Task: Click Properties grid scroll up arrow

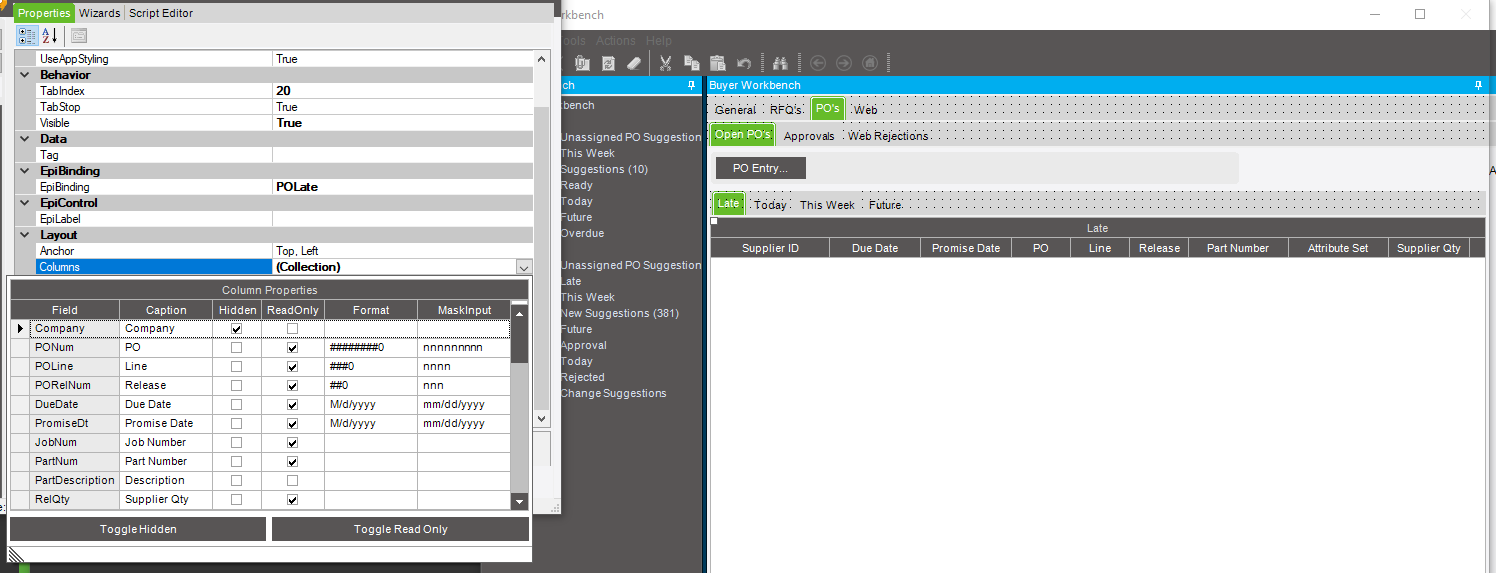Action: (x=541, y=59)
